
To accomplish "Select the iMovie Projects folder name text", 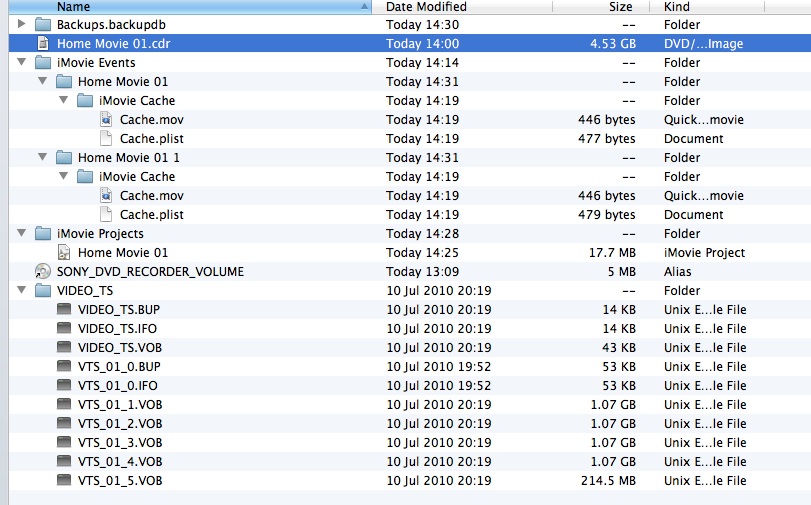I will 100,234.
